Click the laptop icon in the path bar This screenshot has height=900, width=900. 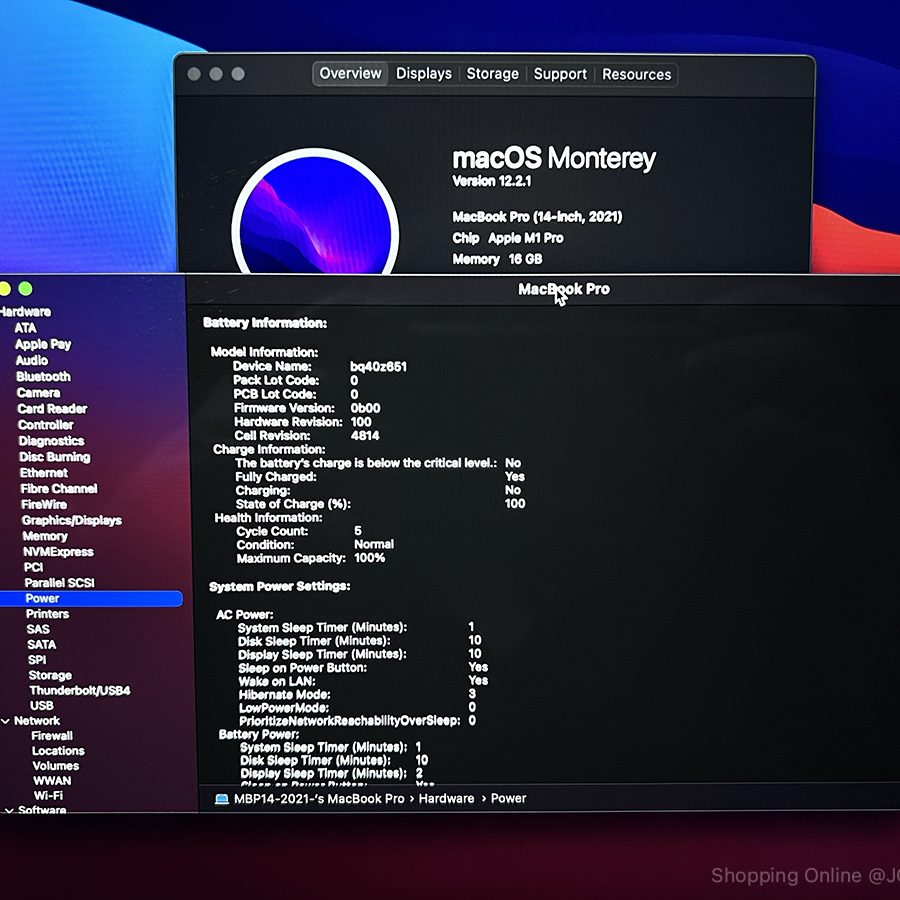pos(222,799)
